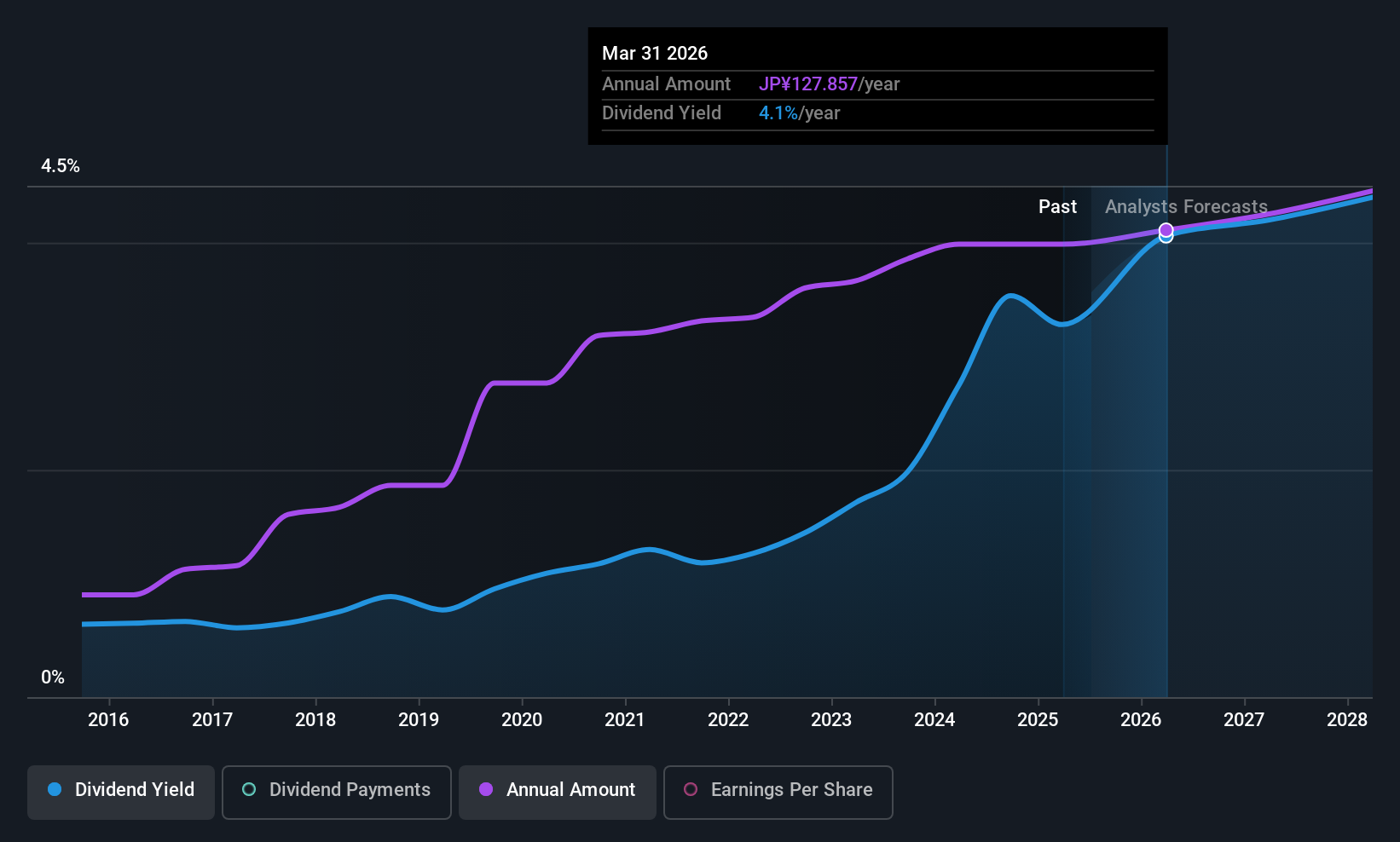
Task: Click the Dividend Yield tooltip row label
Action: tap(662, 113)
